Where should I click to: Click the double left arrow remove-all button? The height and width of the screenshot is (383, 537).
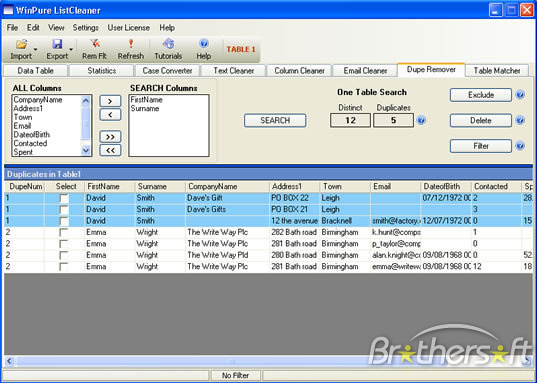click(110, 150)
